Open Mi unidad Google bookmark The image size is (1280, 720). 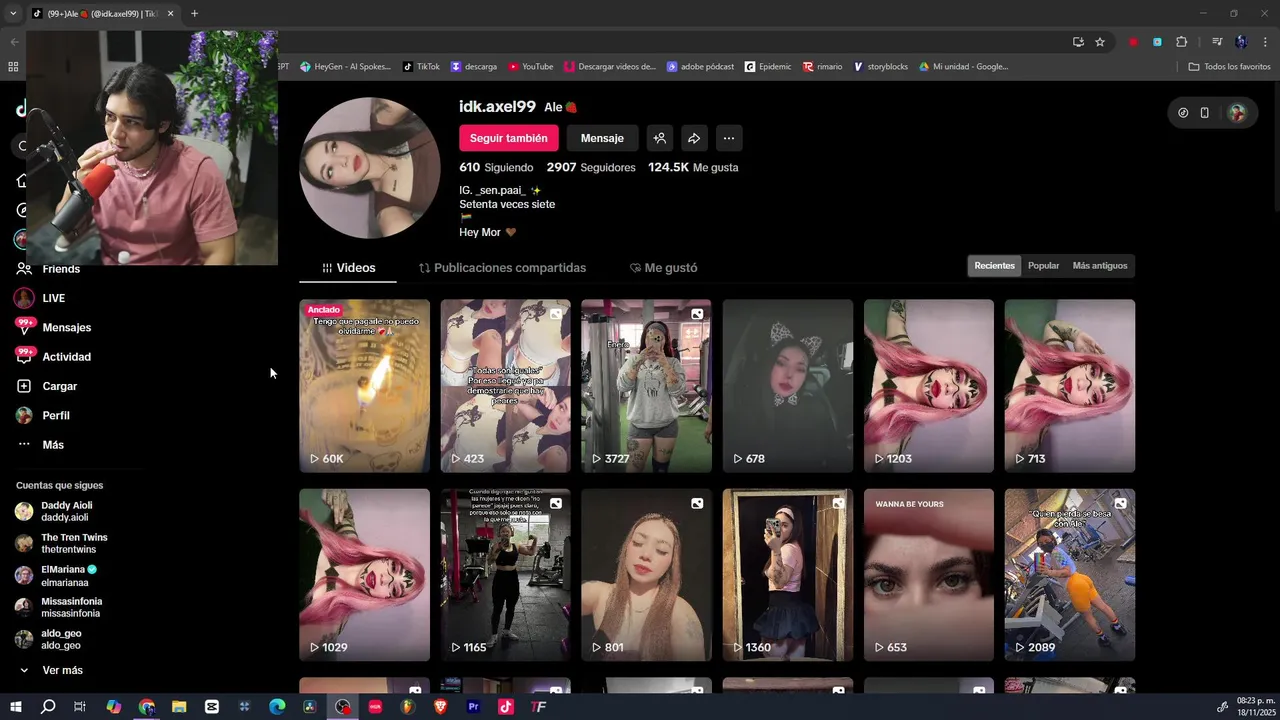pyautogui.click(x=963, y=67)
